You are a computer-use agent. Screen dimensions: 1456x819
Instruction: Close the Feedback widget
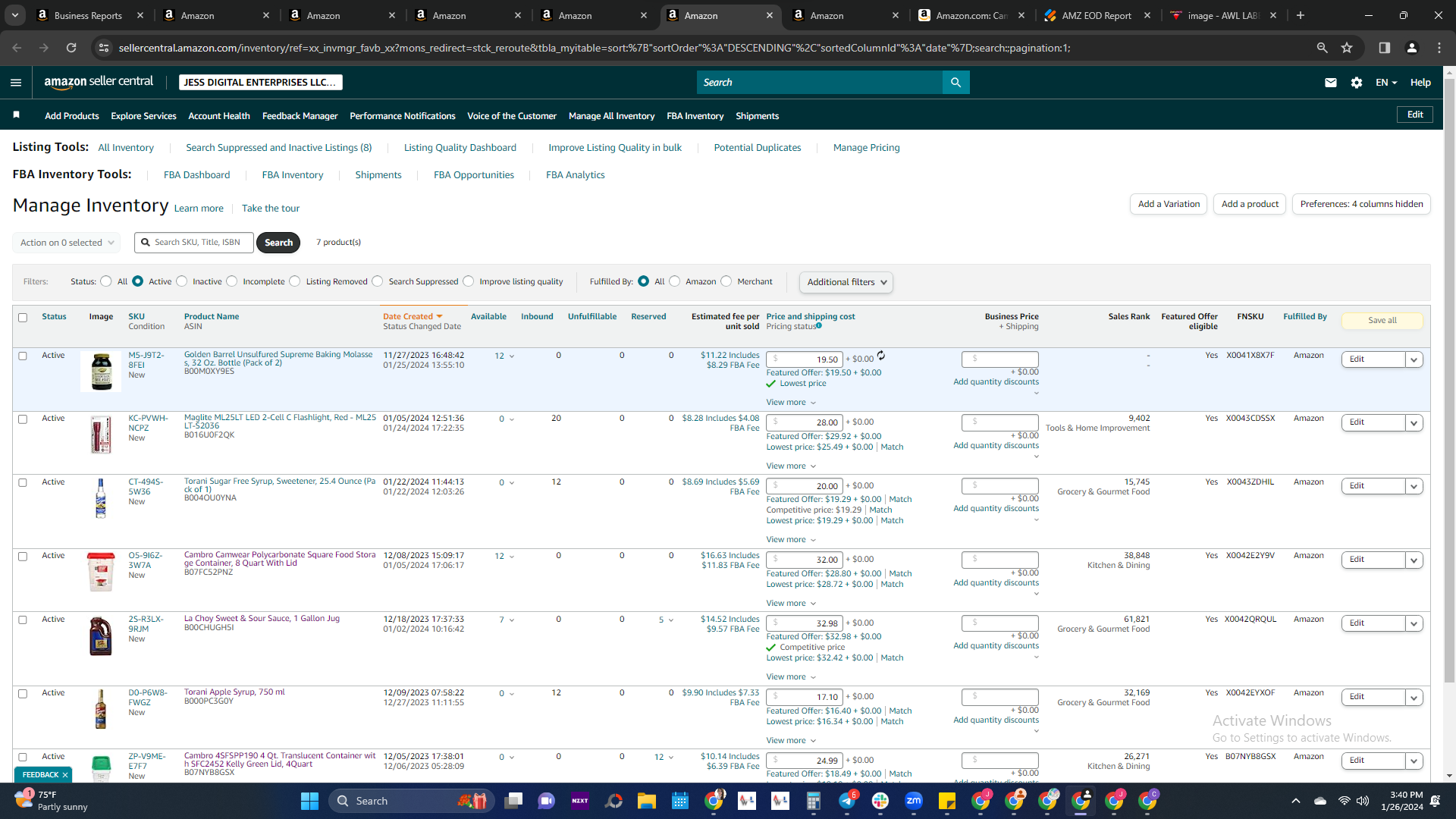(x=65, y=775)
